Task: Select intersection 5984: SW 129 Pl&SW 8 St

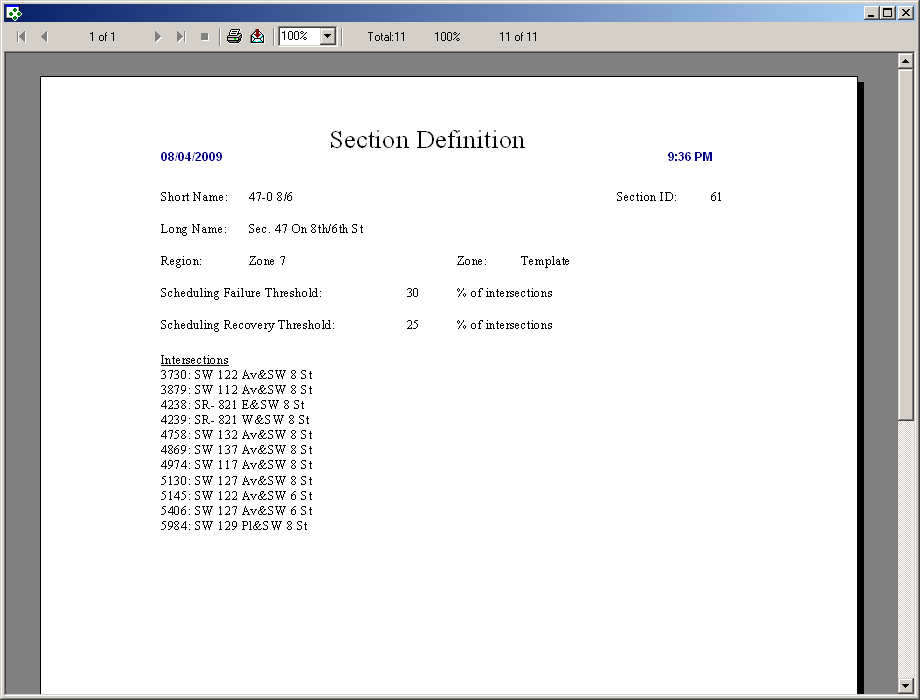Action: click(234, 526)
